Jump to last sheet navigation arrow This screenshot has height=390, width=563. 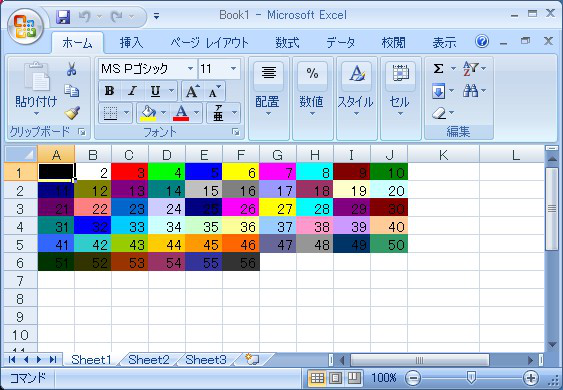click(53, 359)
